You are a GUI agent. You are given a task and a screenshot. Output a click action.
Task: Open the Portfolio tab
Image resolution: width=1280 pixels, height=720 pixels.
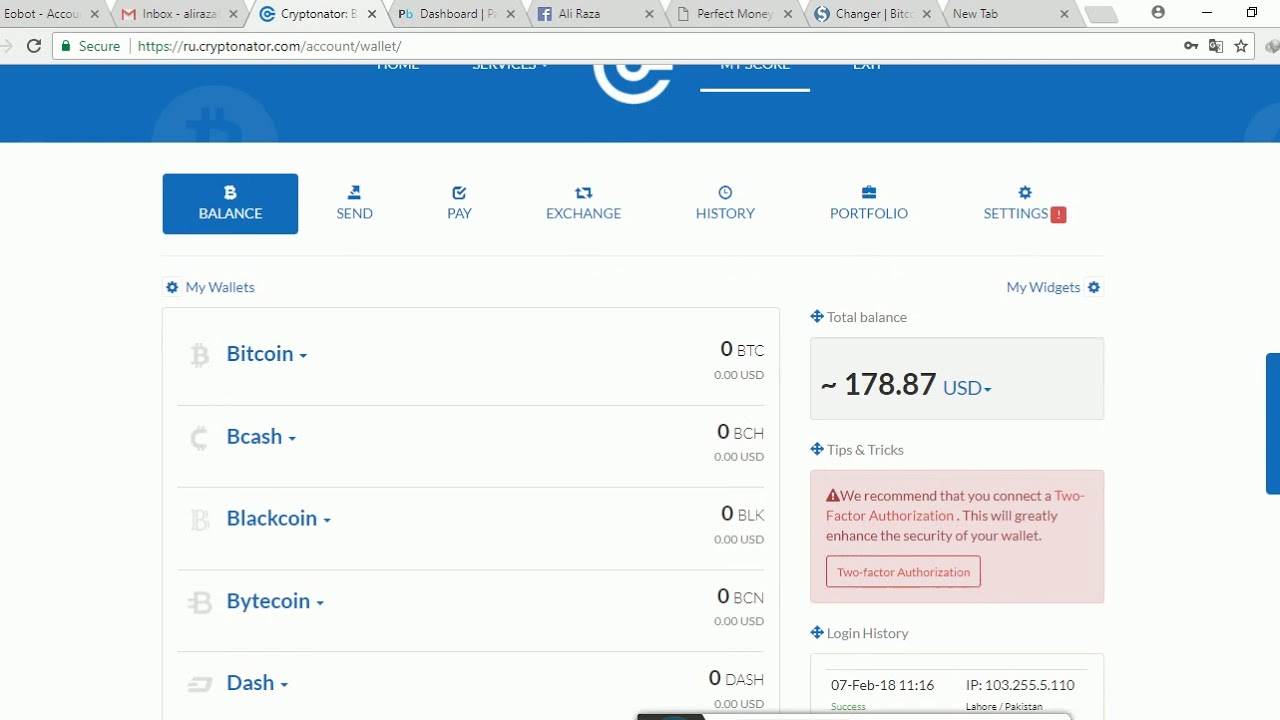point(869,204)
